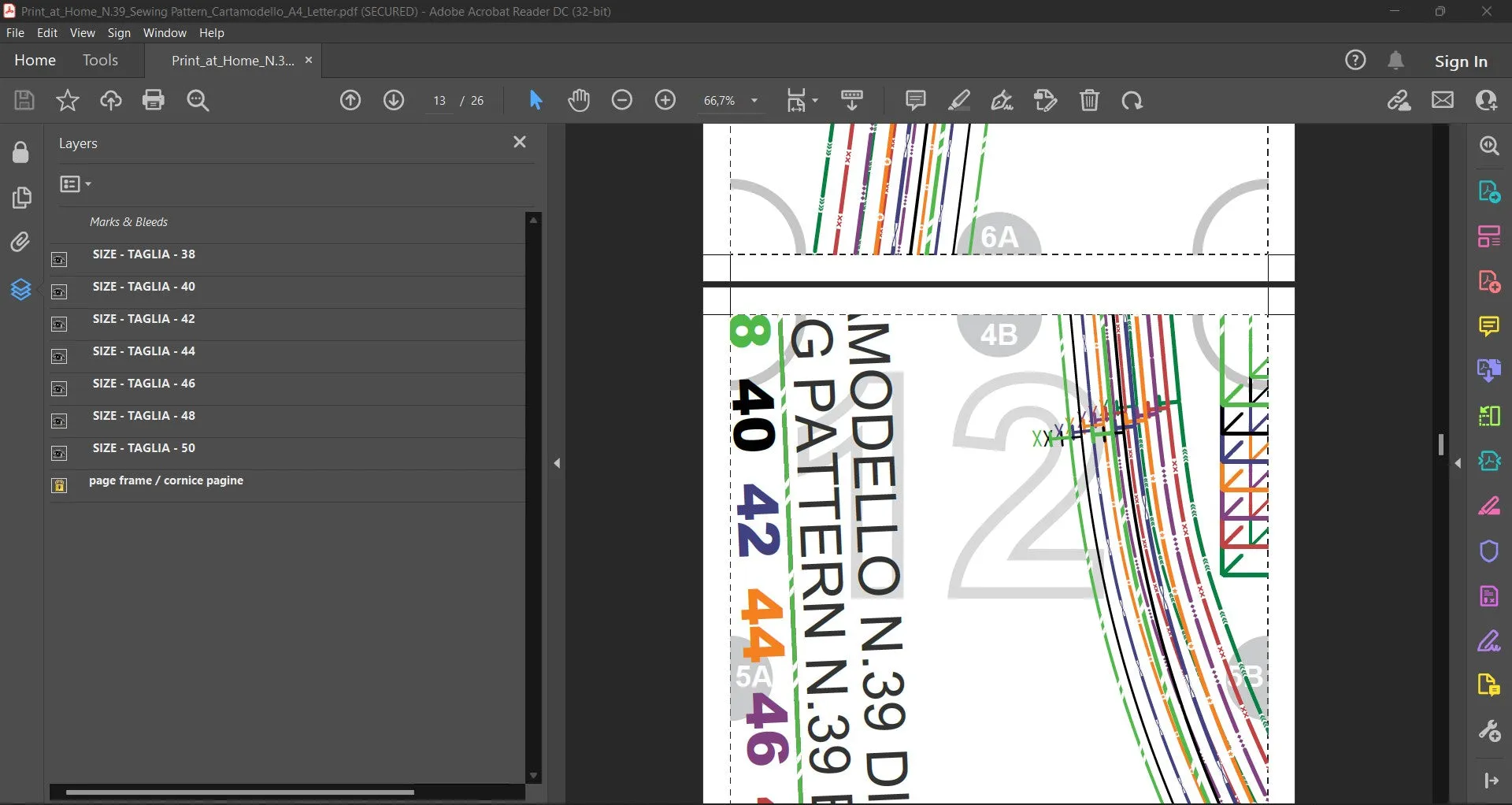The width and height of the screenshot is (1512, 805).
Task: Expand the right tools pane labels
Action: [1491, 781]
